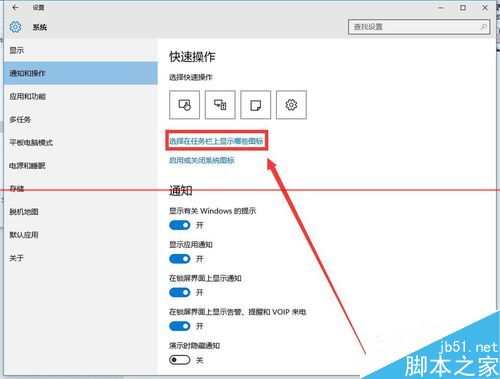This screenshot has height=379, width=500.
Task: Toggle lock screen alarms and VOIP switch
Action: pyautogui.click(x=180, y=326)
